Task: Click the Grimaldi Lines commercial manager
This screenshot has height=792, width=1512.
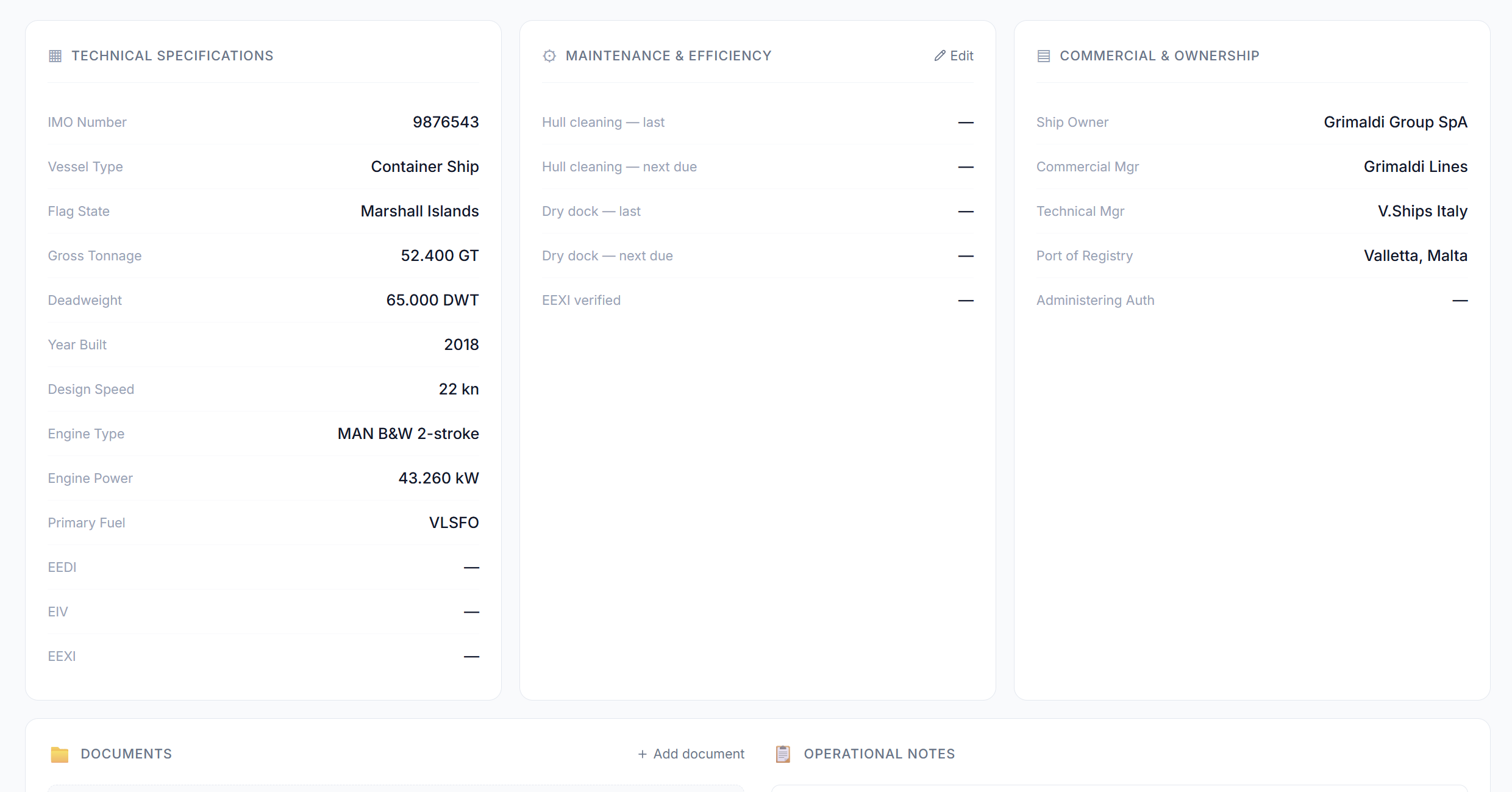Action: [1416, 166]
